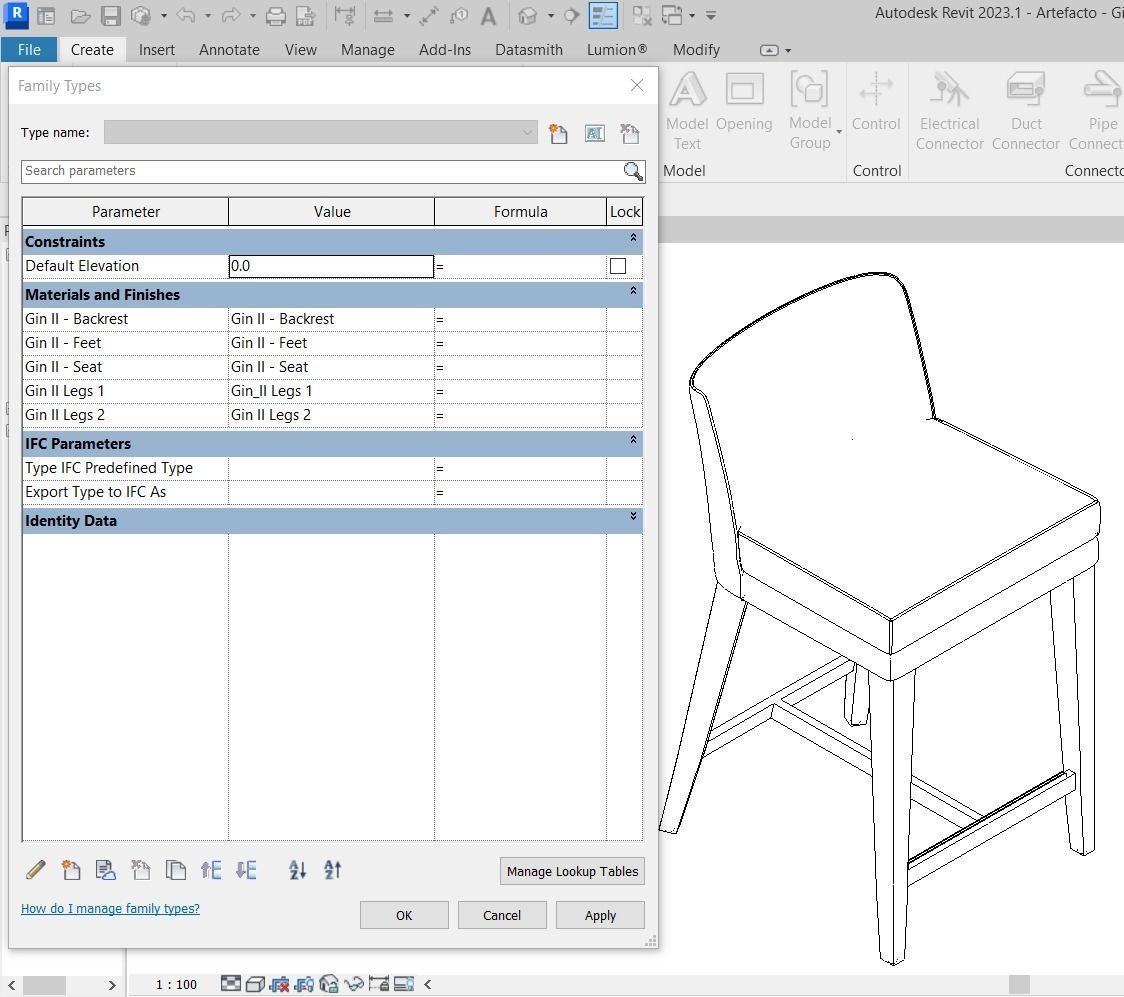Screen dimensions: 1124x997
Task: Click the Apply button
Action: [600, 915]
